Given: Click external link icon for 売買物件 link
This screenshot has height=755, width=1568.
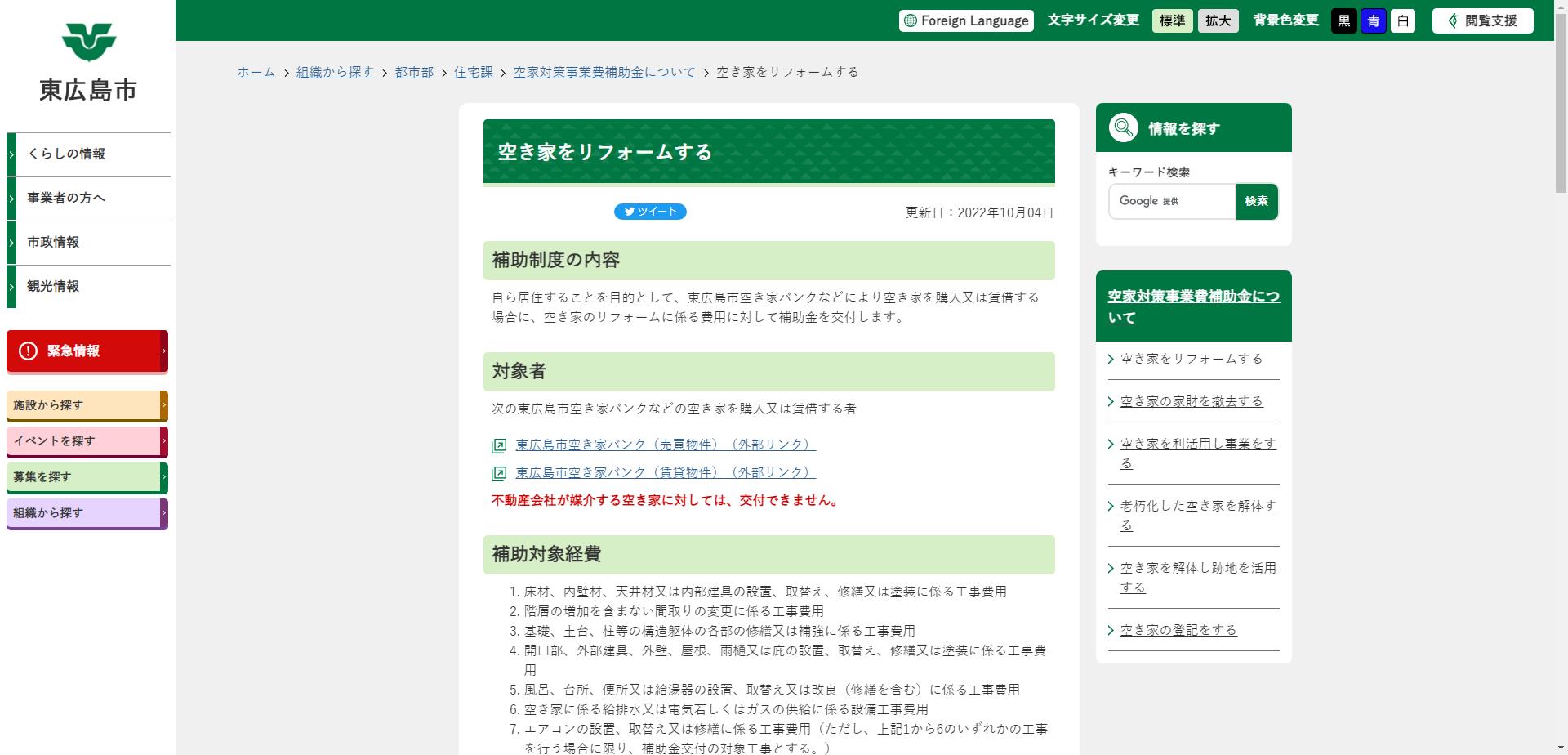Looking at the screenshot, I should pos(499,445).
